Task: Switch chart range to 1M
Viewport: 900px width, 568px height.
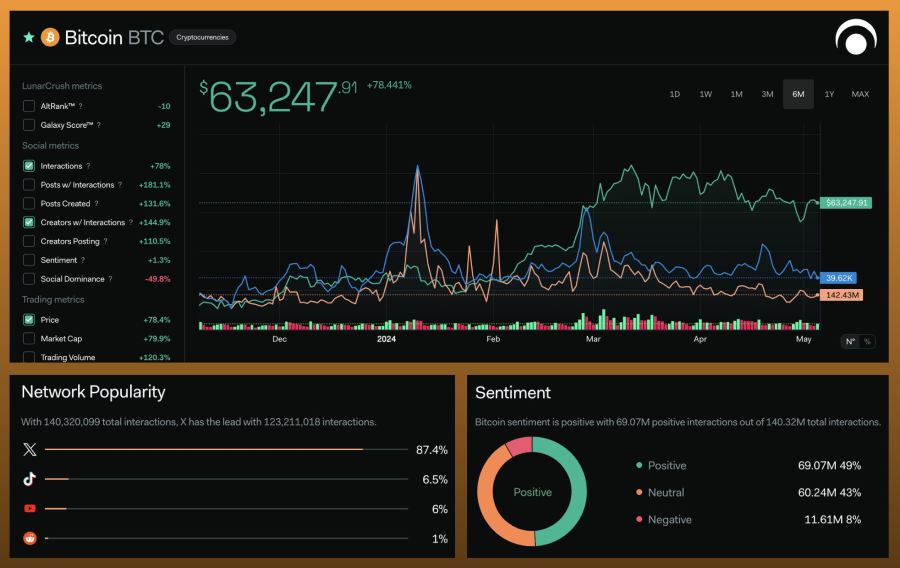Action: (x=736, y=94)
